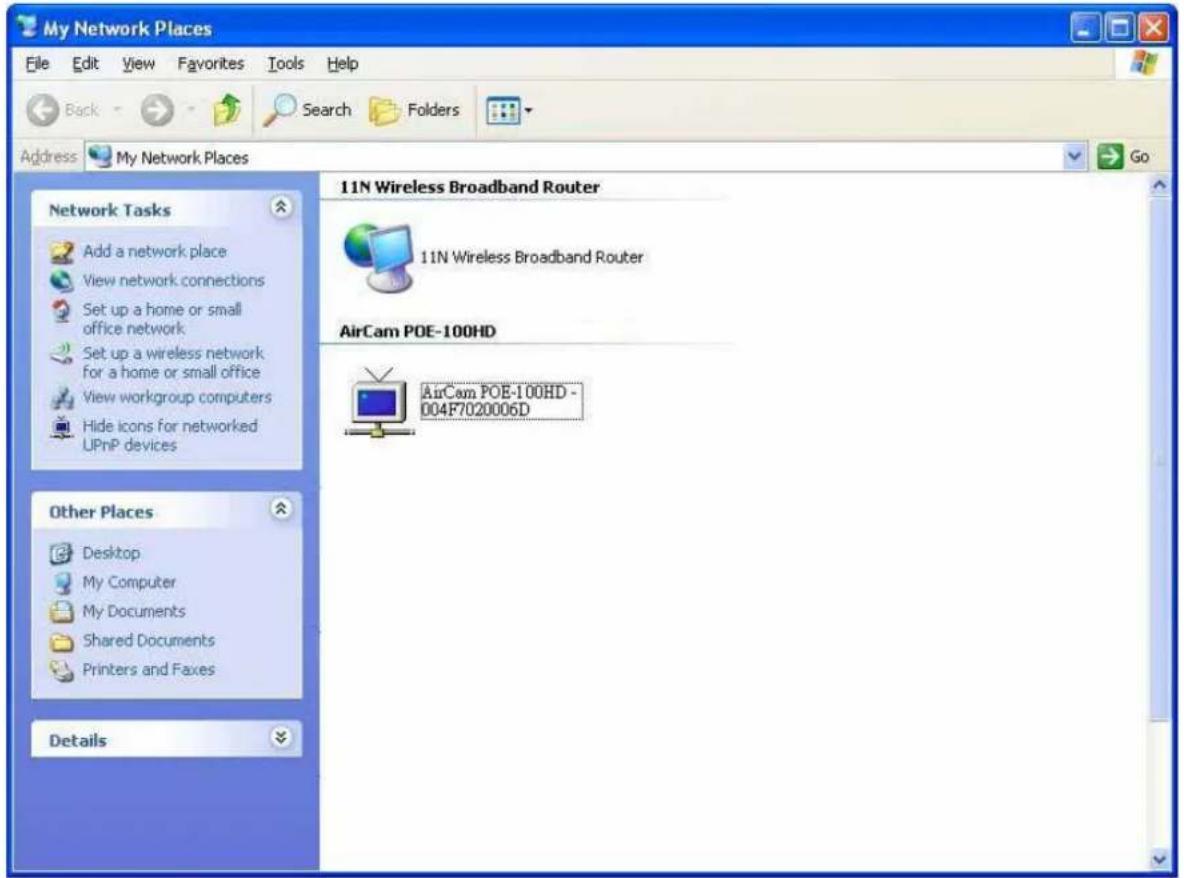Viewport: 1184px width, 878px height.
Task: Click Set up a home or small office network
Action: (x=162, y=319)
